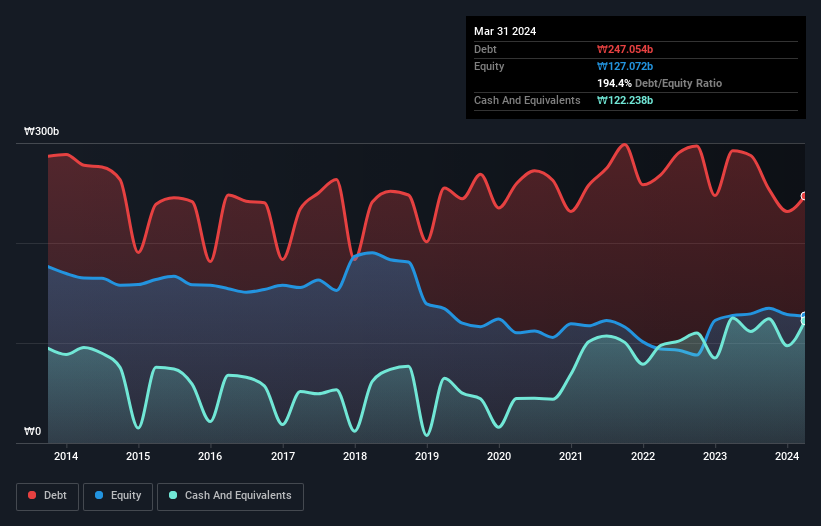Image resolution: width=821 pixels, height=526 pixels.
Task: Select the 2023 x-axis label
Action: click(x=715, y=456)
